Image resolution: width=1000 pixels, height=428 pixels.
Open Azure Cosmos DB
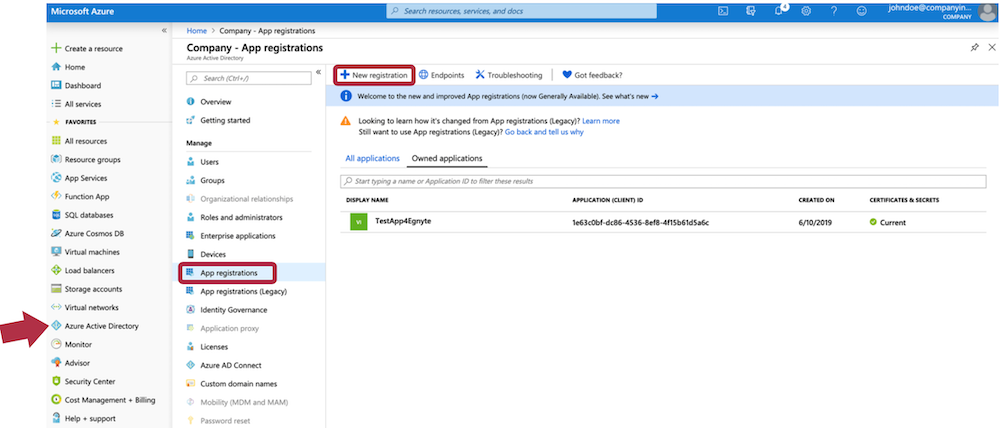point(87,233)
